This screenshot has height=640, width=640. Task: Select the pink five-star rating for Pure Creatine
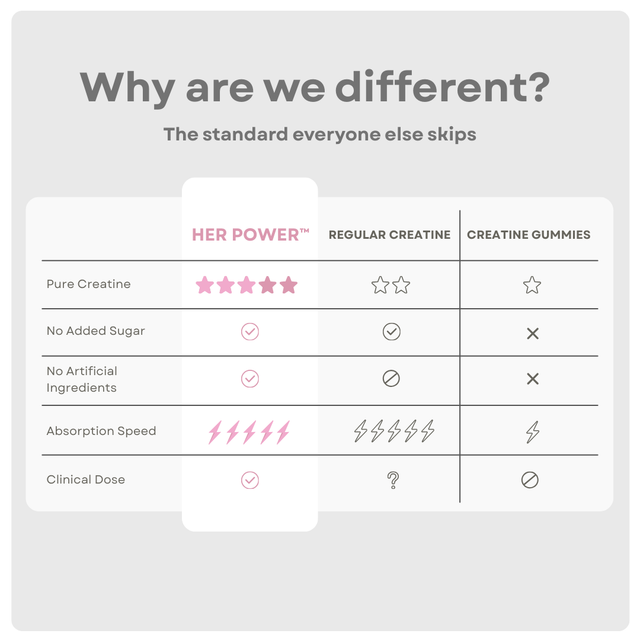[247, 285]
